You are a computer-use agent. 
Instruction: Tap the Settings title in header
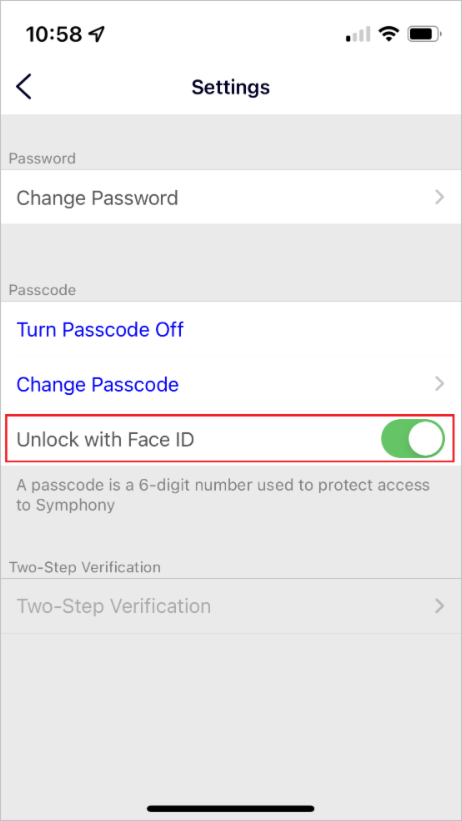pyautogui.click(x=231, y=87)
